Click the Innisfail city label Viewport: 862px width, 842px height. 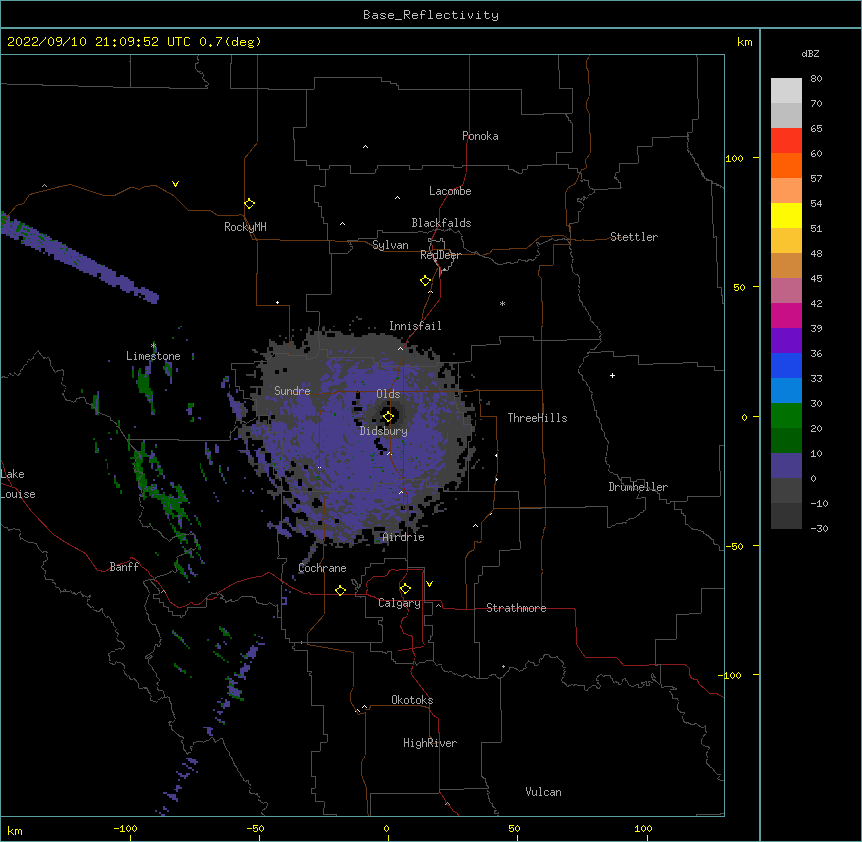pos(415,326)
